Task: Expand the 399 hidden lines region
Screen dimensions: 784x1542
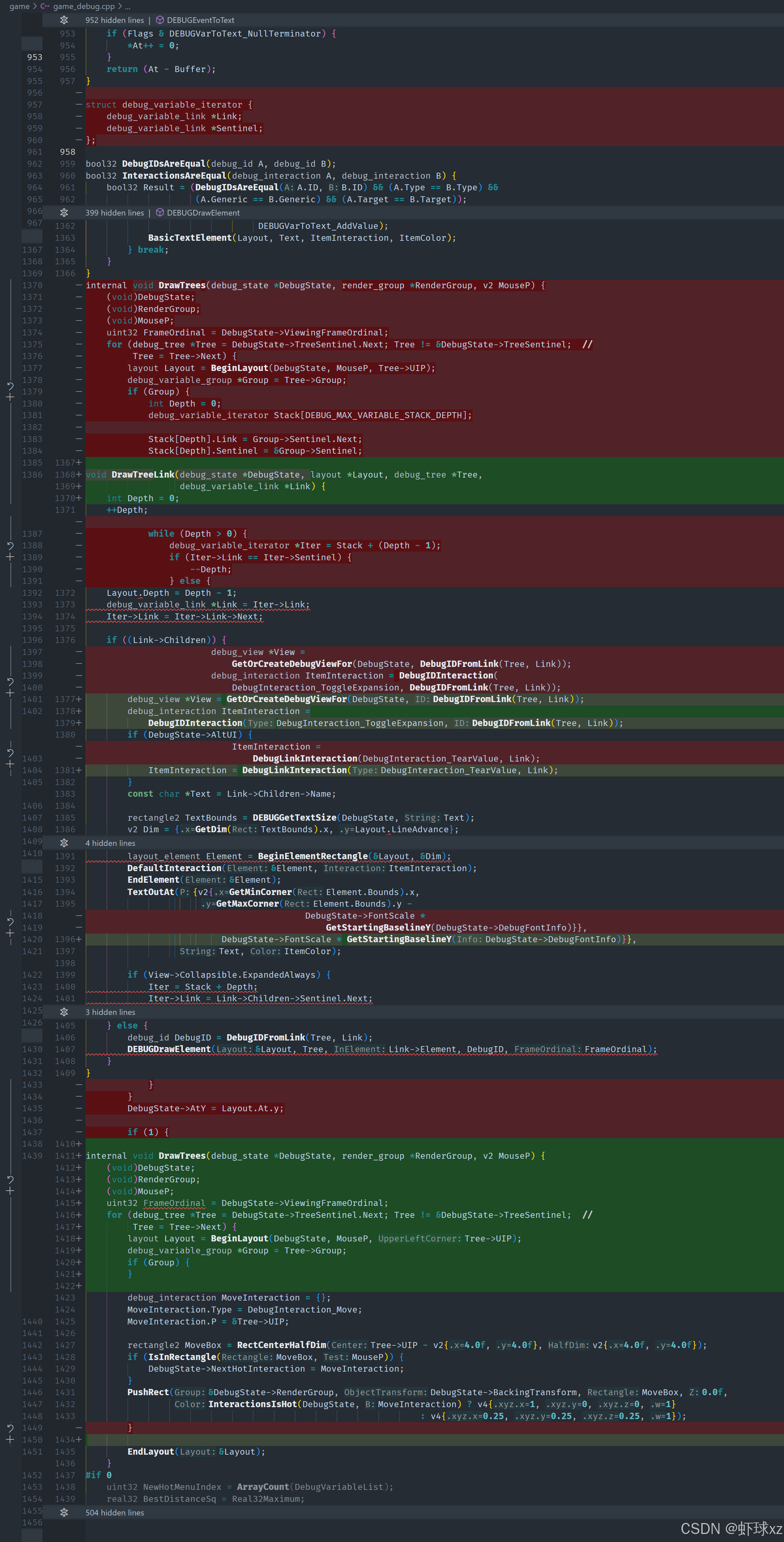Action: tap(64, 213)
